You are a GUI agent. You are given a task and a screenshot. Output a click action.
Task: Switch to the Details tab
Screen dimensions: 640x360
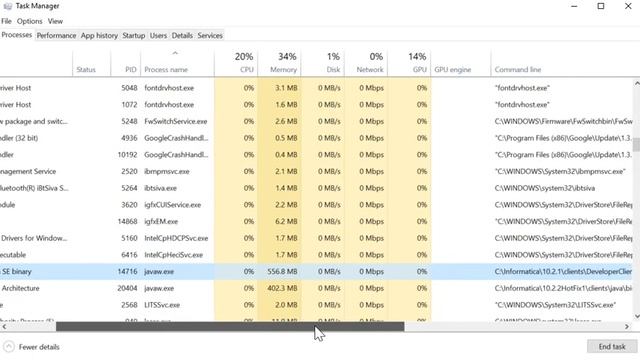[182, 36]
